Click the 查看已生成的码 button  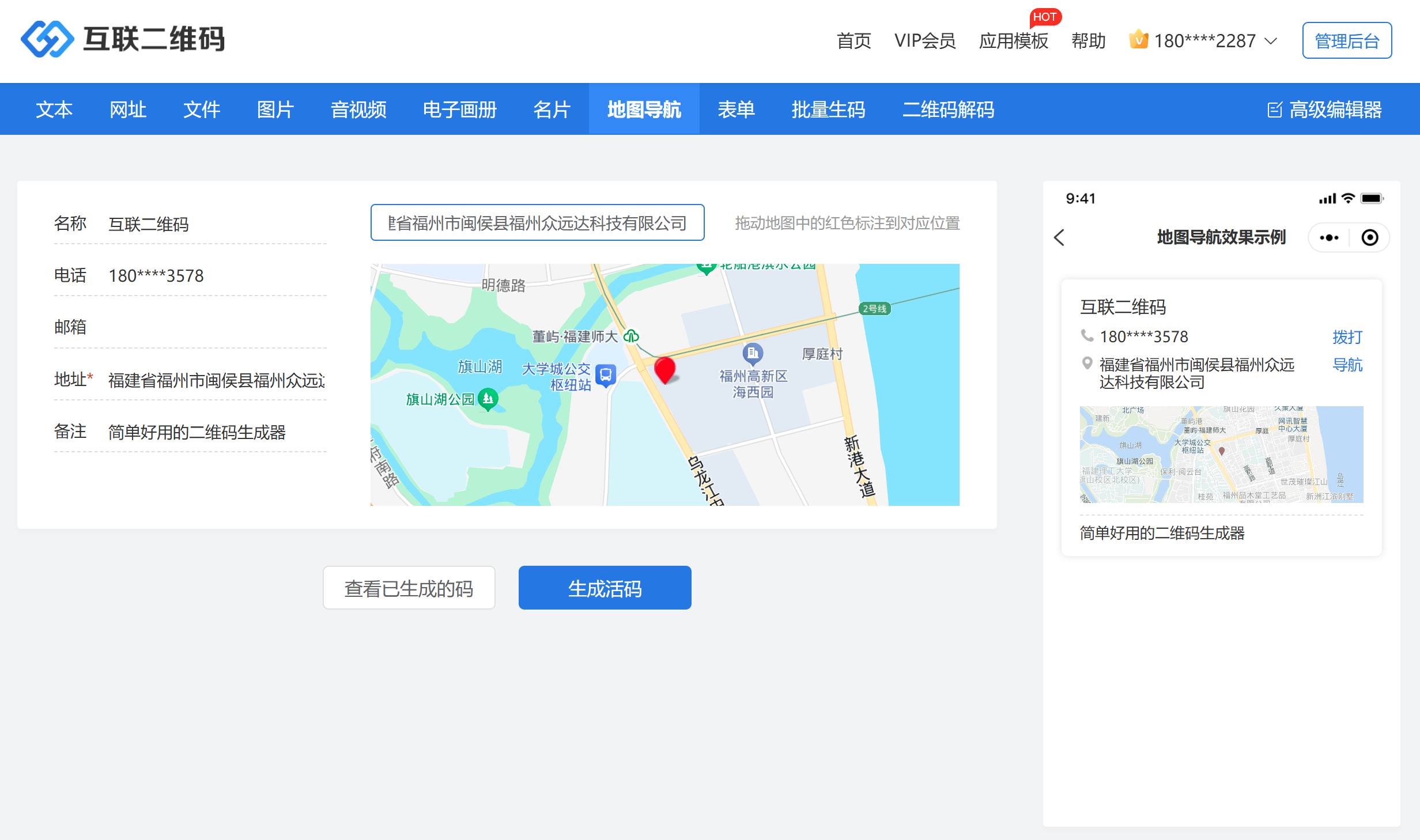click(409, 588)
